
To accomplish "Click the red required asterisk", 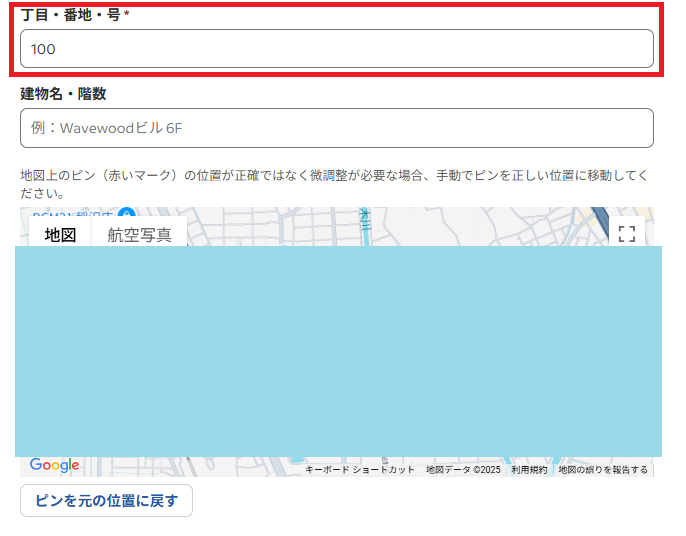I will point(127,14).
